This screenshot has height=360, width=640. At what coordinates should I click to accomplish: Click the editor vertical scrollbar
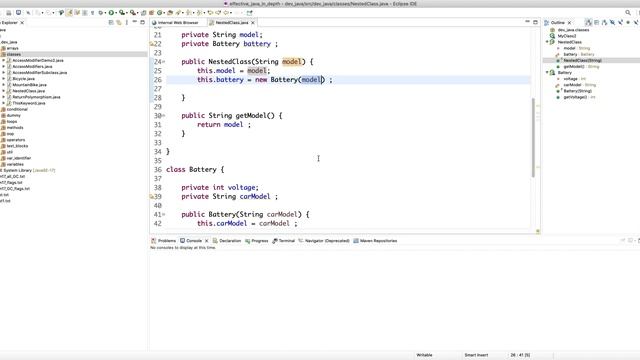(533, 138)
